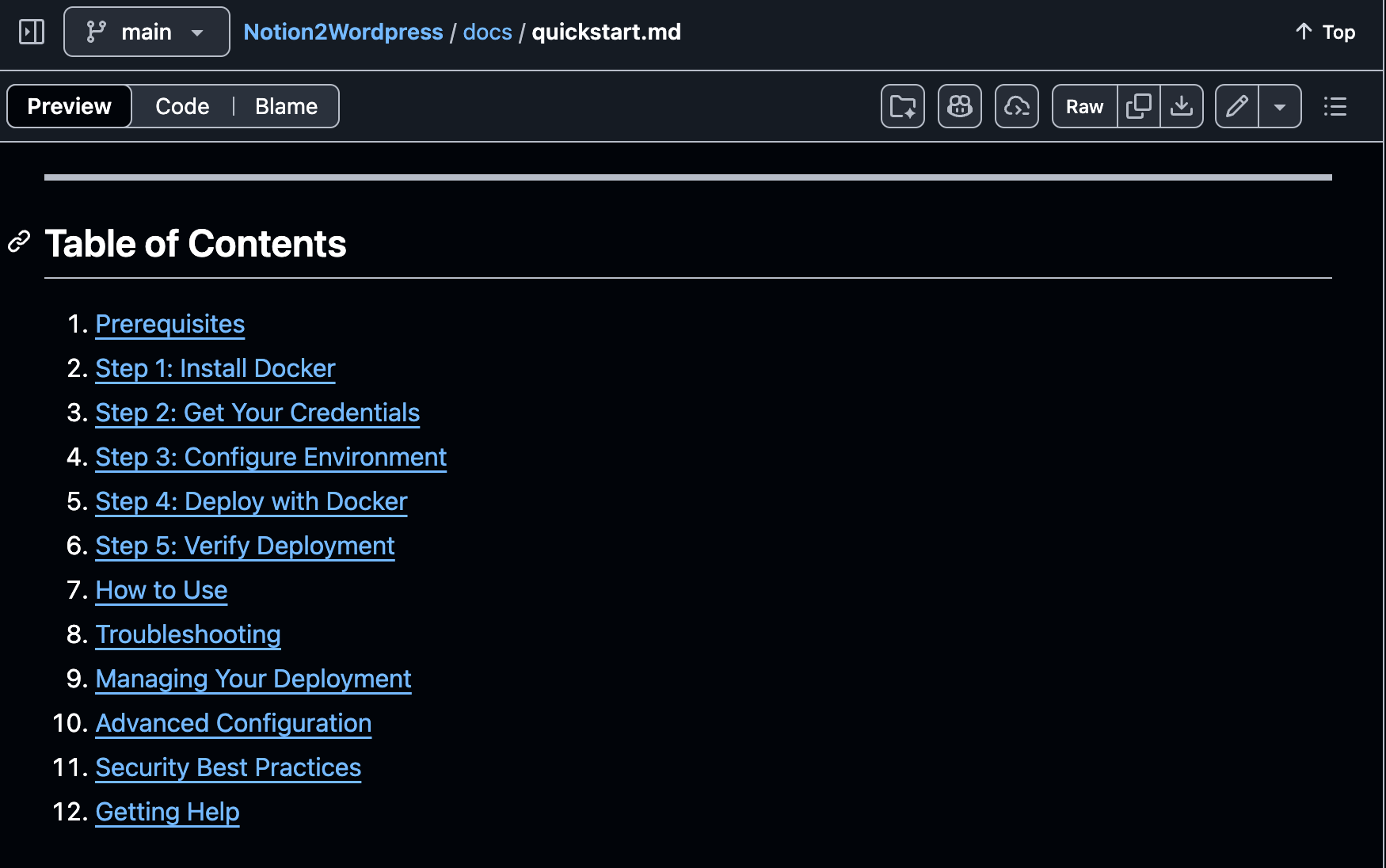Download the raw file icon

1182,106
